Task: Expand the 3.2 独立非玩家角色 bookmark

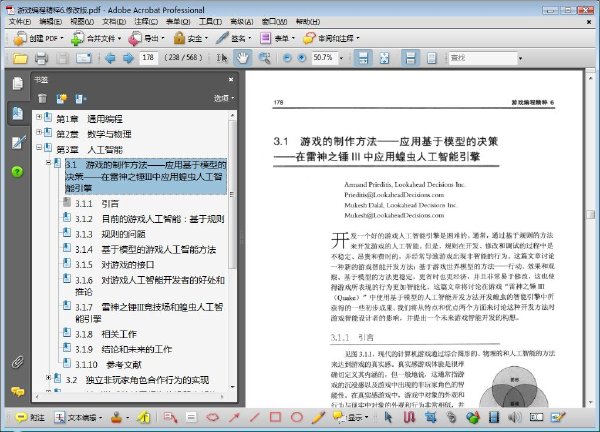Action: 48,378
